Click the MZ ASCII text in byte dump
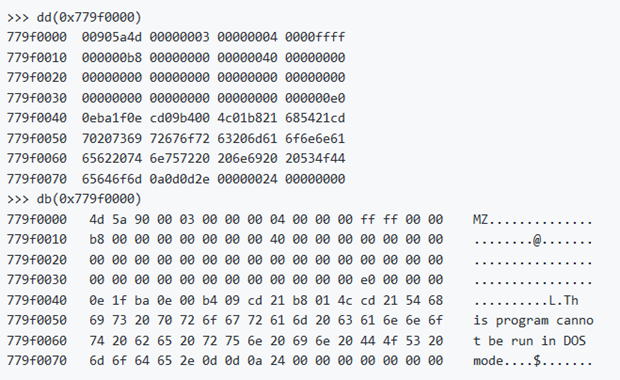This screenshot has width=620, height=380. pyautogui.click(x=480, y=219)
